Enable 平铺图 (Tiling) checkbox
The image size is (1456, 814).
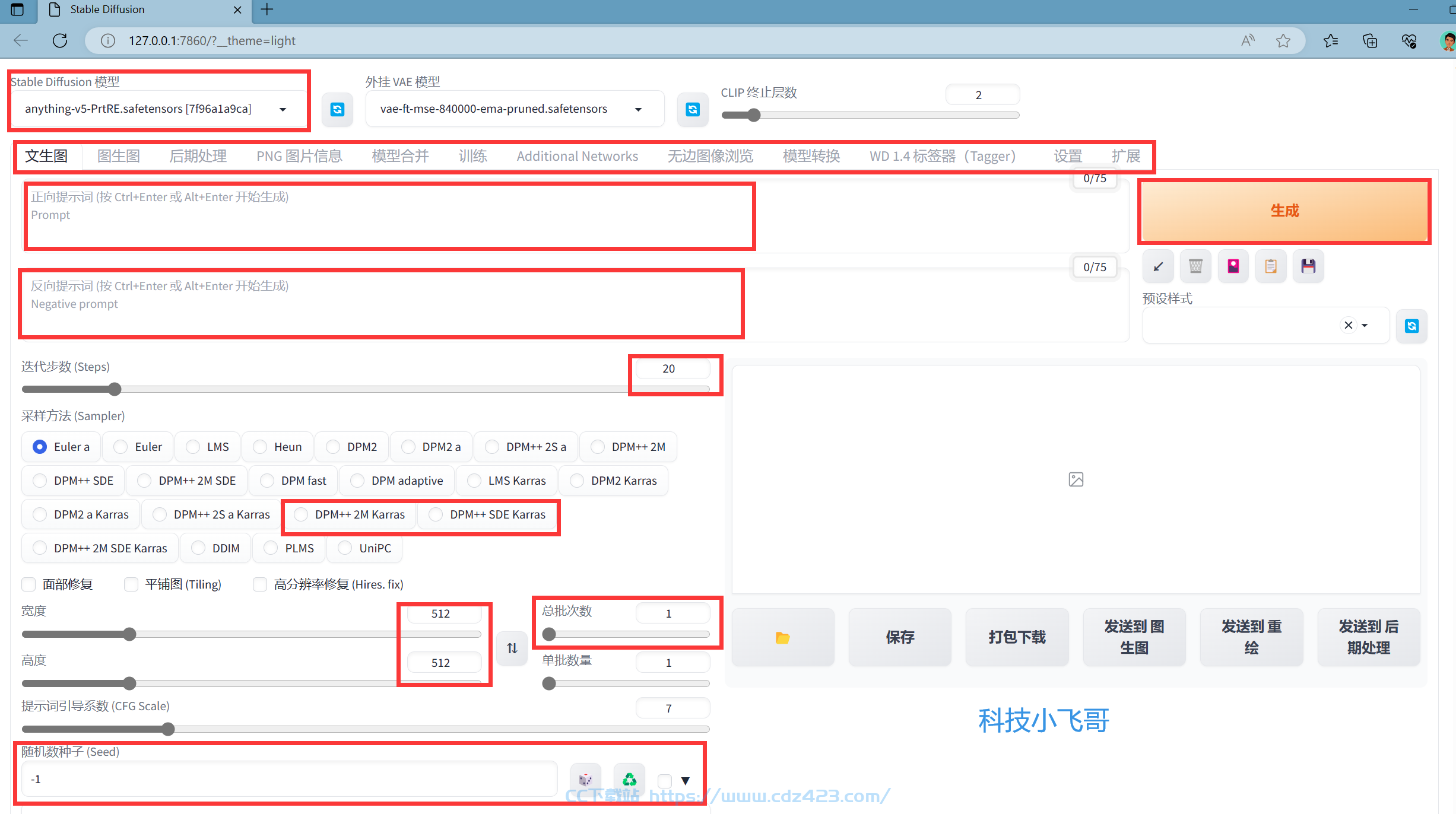point(131,584)
